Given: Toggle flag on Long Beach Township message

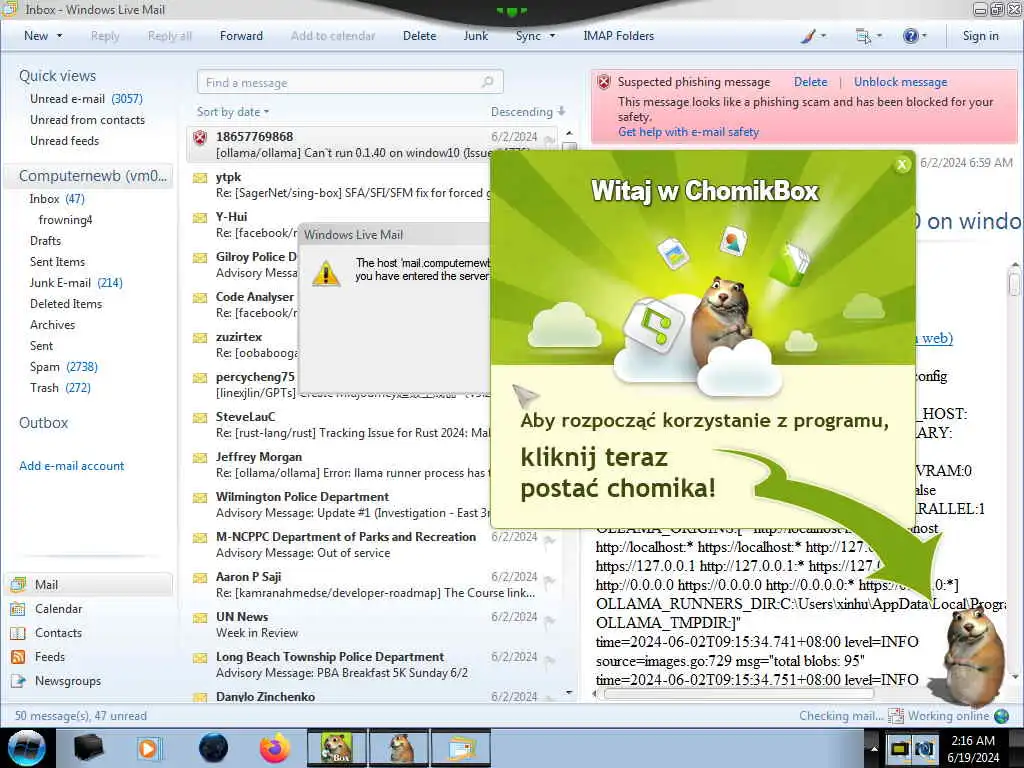Looking at the screenshot, I should tap(549, 660).
